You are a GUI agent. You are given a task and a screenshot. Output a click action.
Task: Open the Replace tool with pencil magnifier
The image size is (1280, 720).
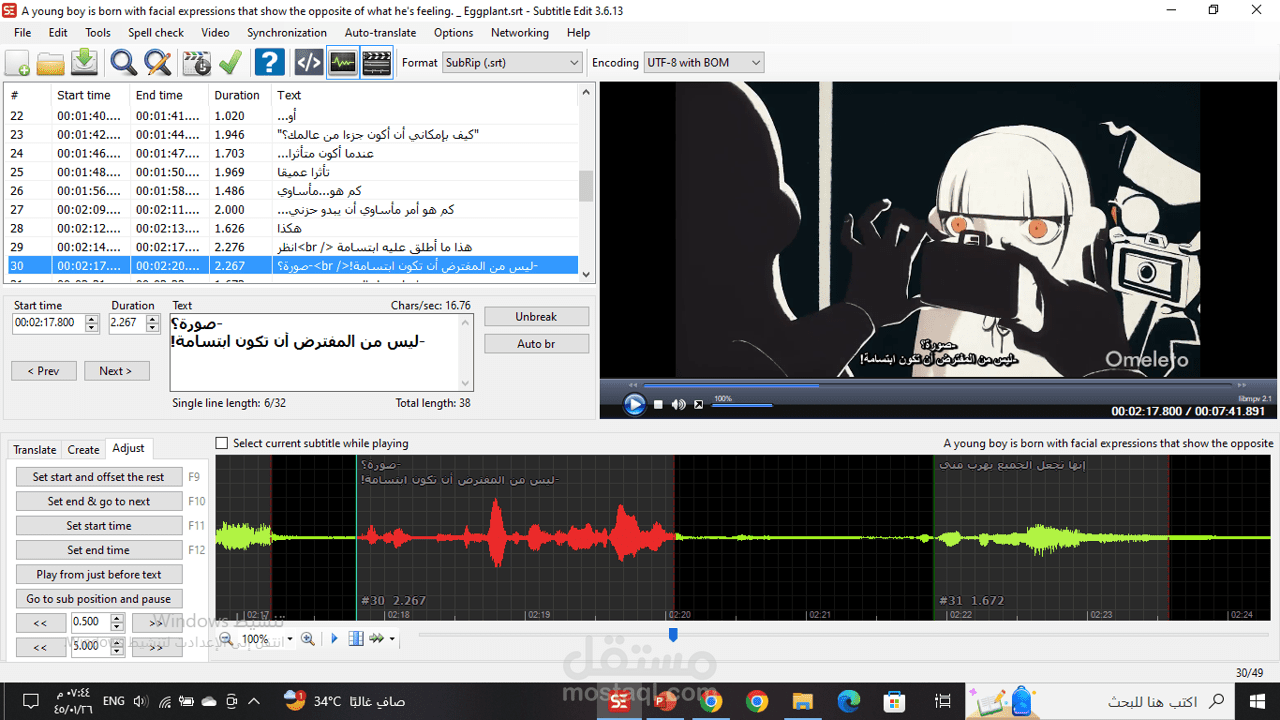pyautogui.click(x=158, y=63)
